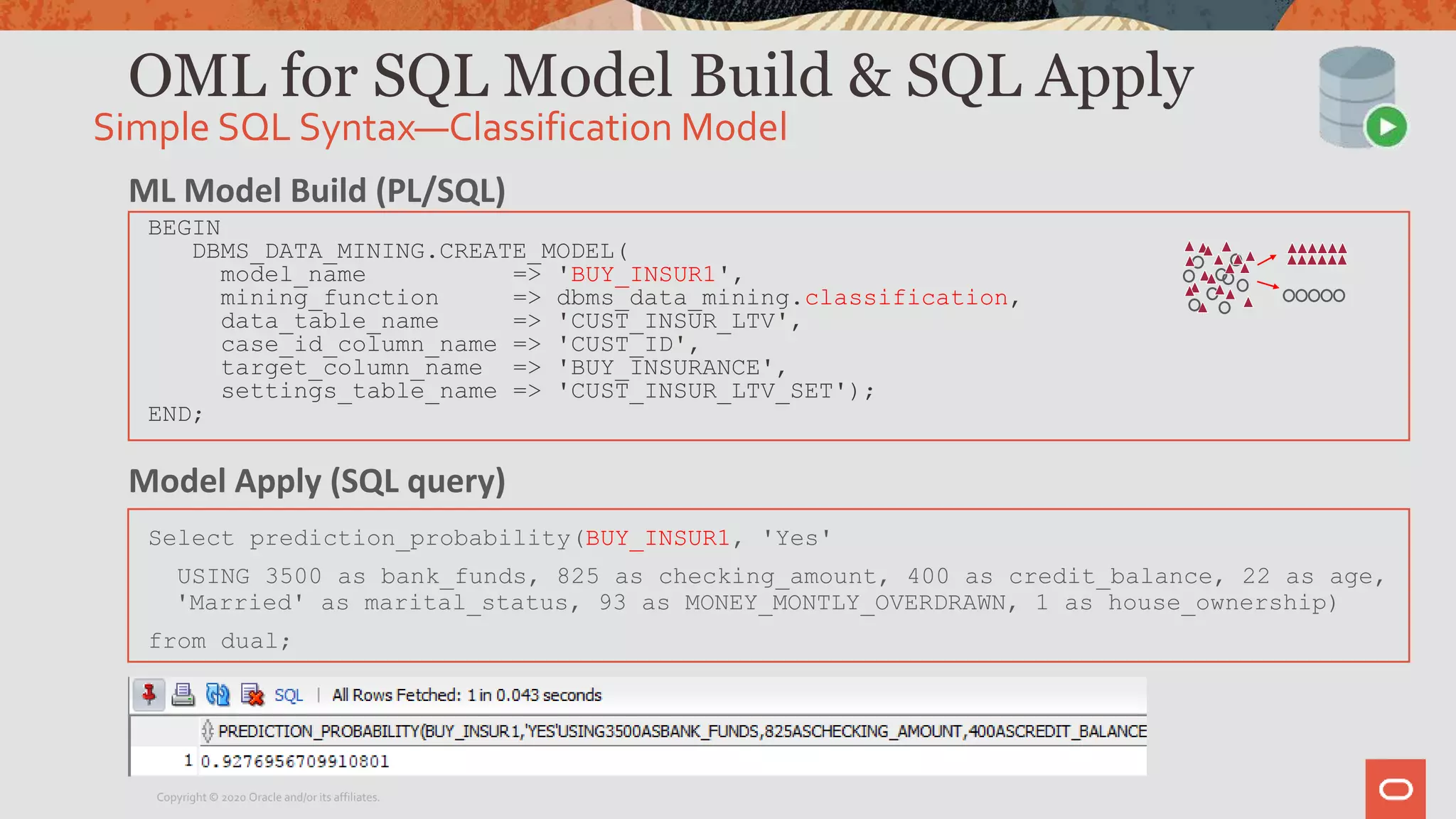
Task: Click the green play button on database icon
Action: [x=1386, y=127]
